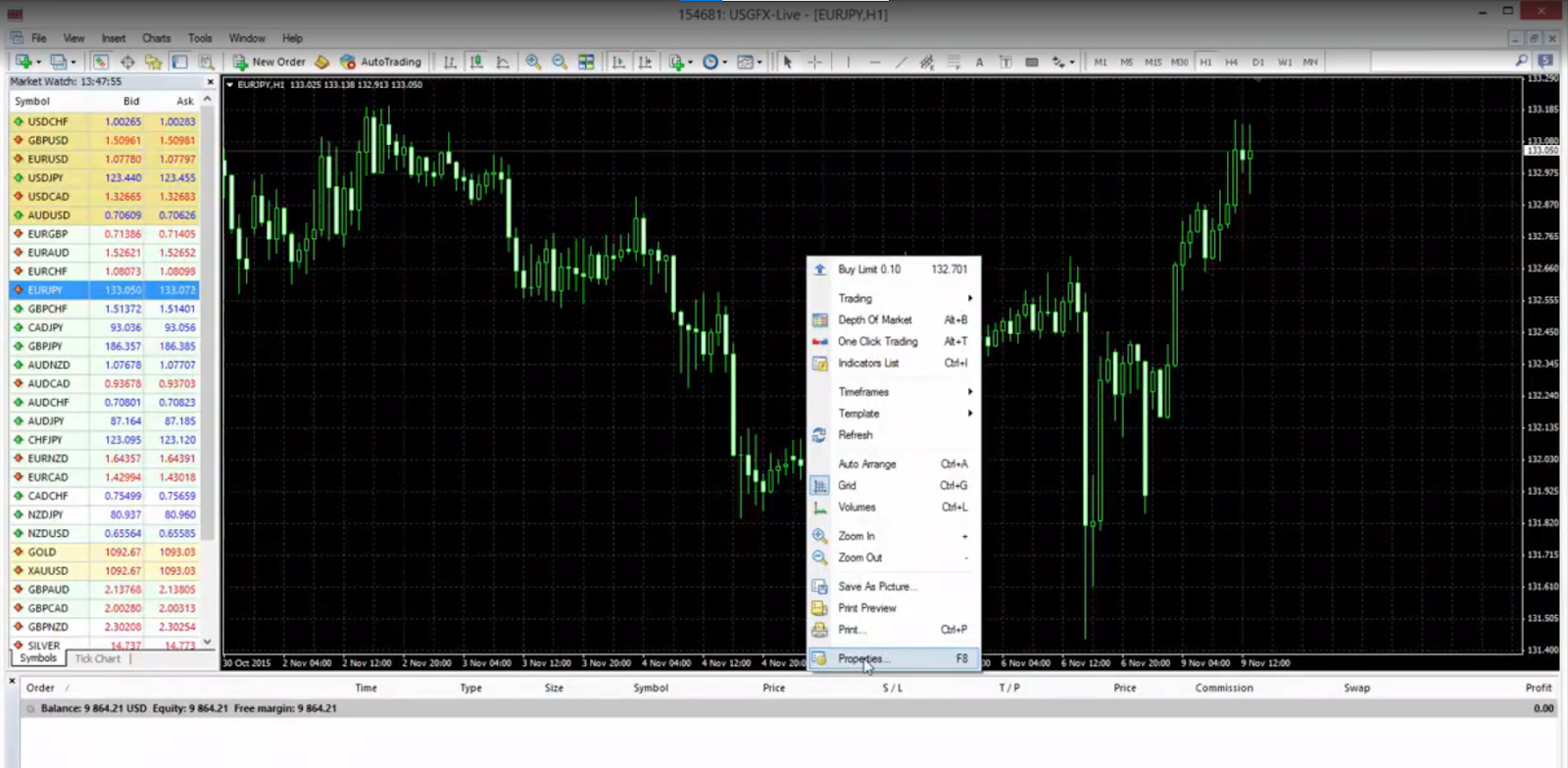The image size is (1568, 768).
Task: Expand the Template submenu
Action: click(x=893, y=413)
